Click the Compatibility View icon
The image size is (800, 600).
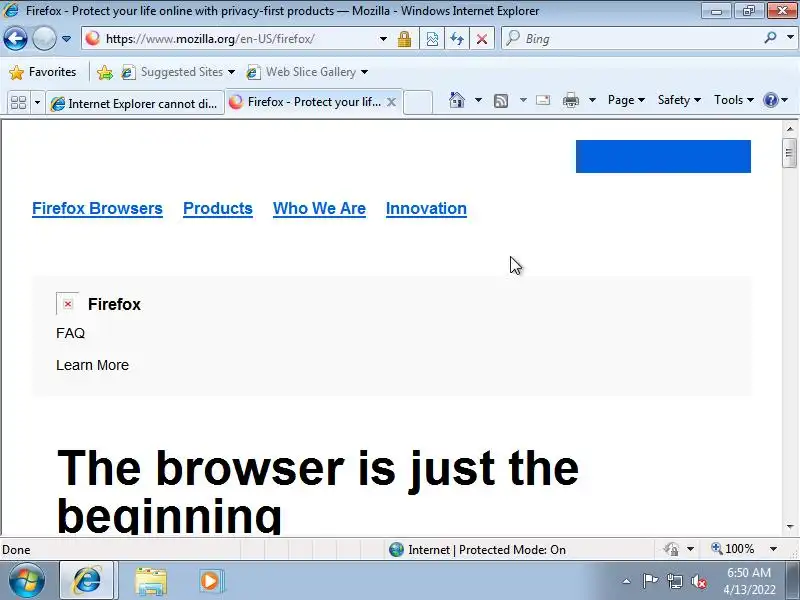pos(432,39)
